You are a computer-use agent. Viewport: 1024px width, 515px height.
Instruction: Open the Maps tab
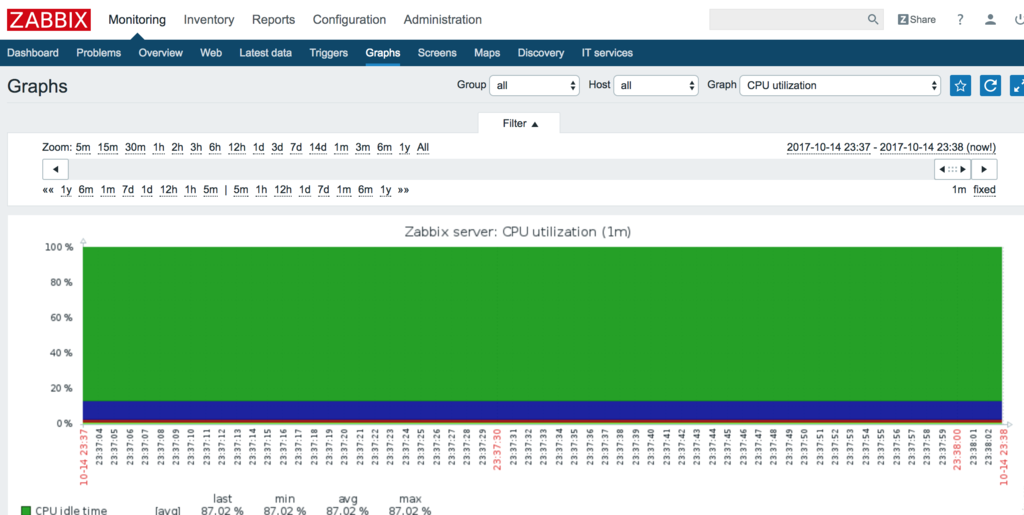487,53
